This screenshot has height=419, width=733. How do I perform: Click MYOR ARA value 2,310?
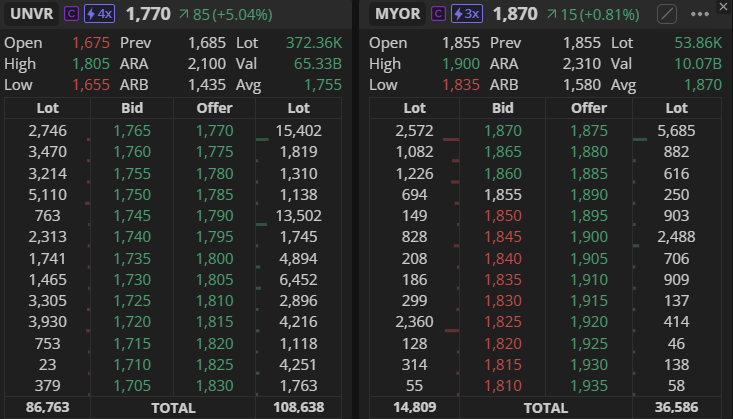click(x=582, y=64)
